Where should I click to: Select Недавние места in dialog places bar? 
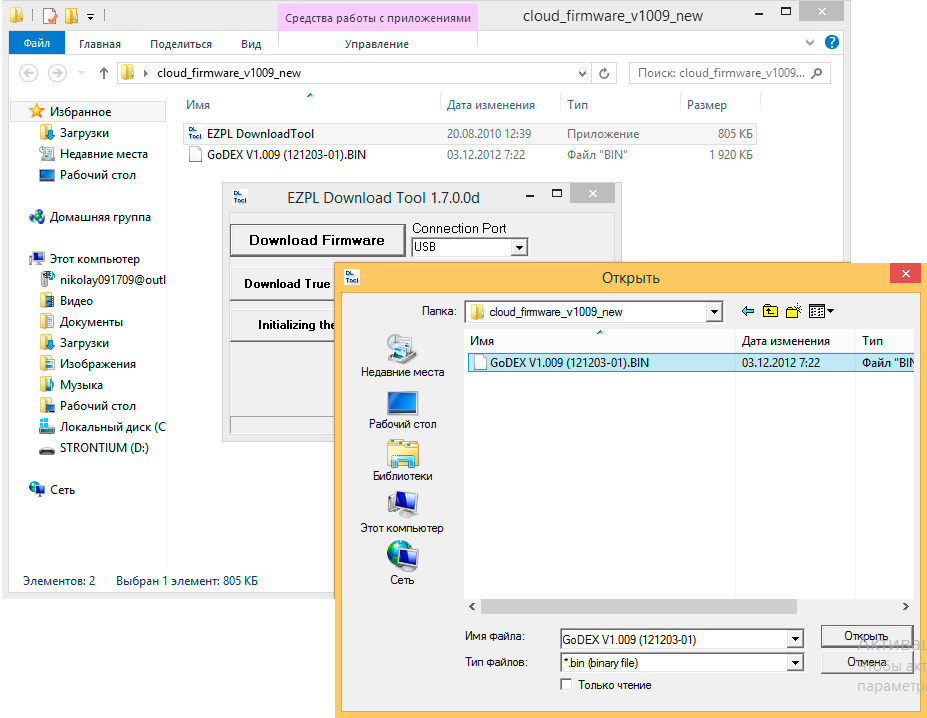coord(402,355)
